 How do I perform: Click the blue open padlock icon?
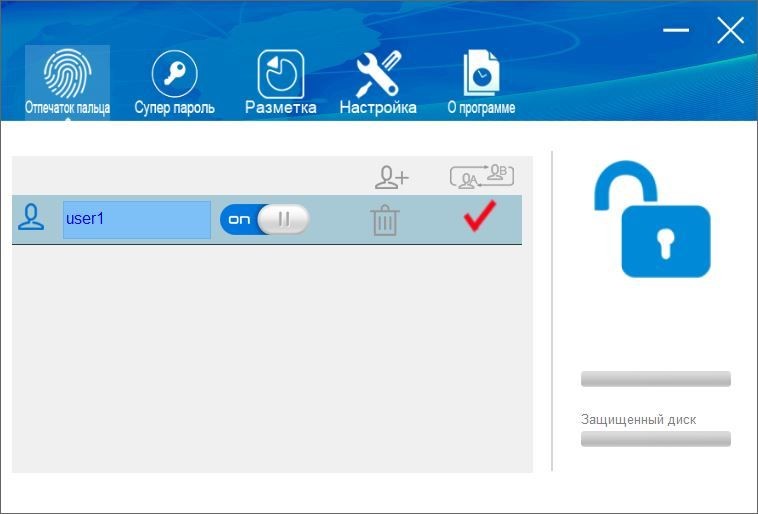pos(652,219)
